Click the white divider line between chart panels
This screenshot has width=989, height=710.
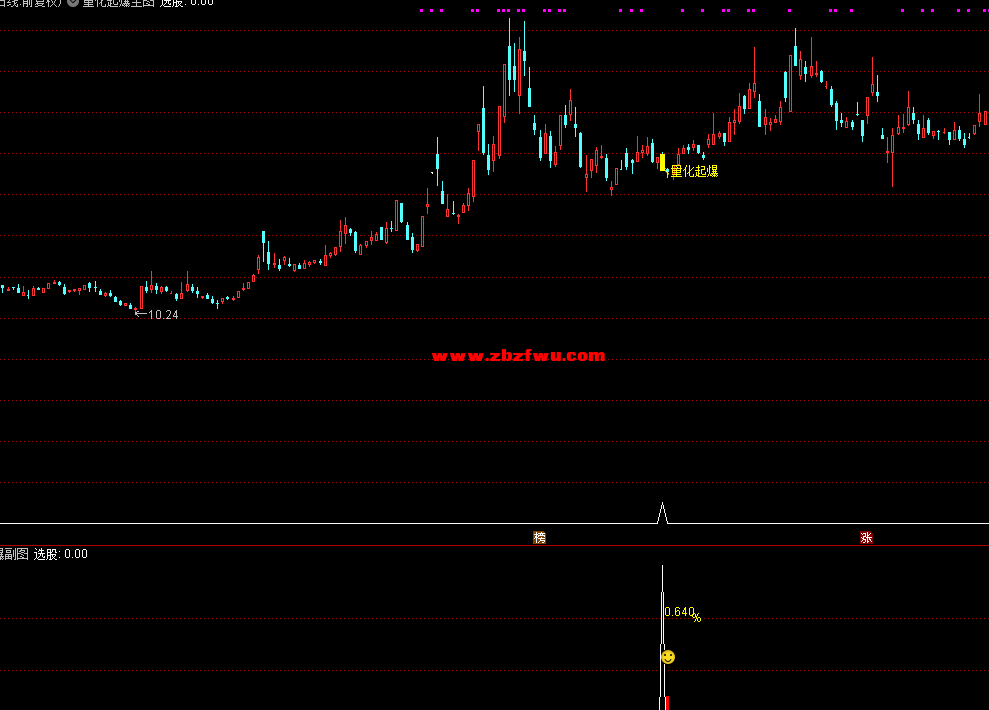(x=300, y=524)
